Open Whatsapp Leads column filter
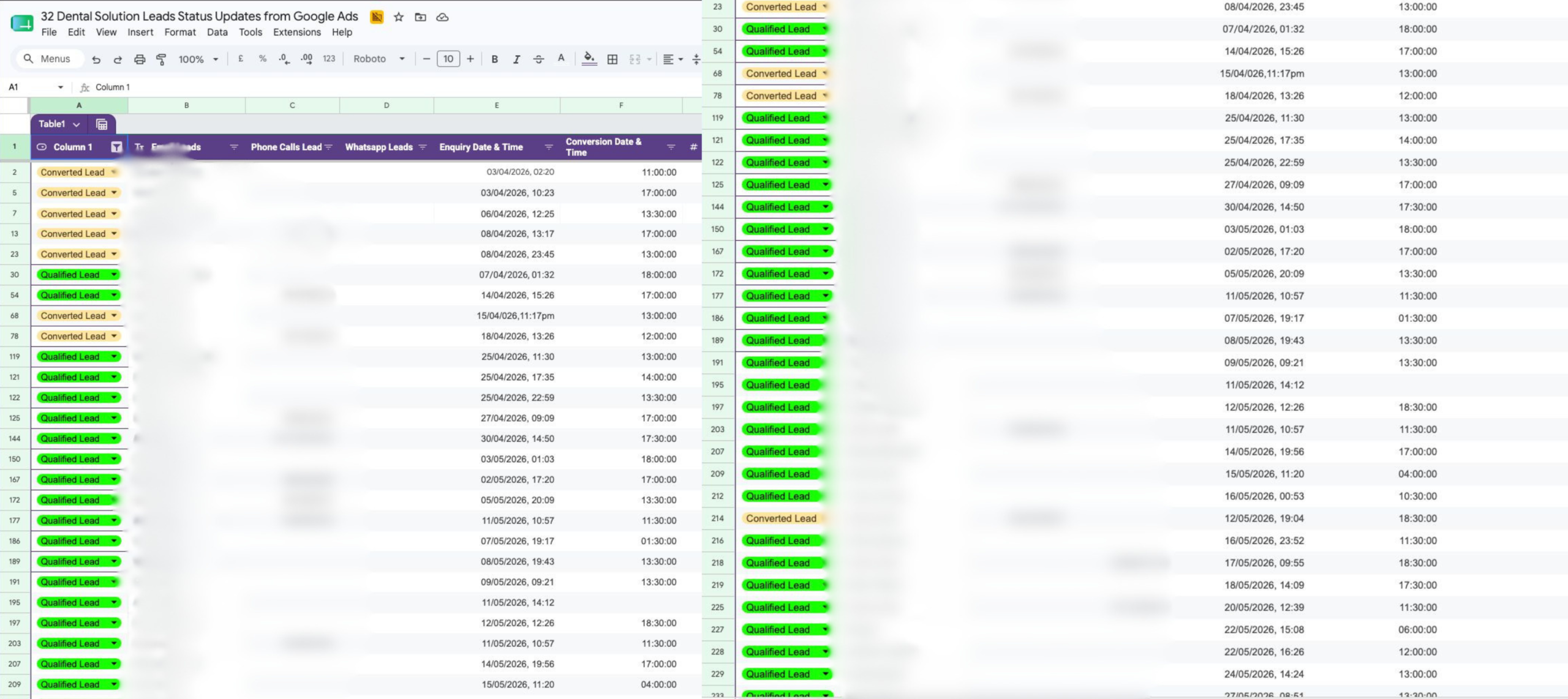Screen dimensions: 1568x699 (422, 147)
